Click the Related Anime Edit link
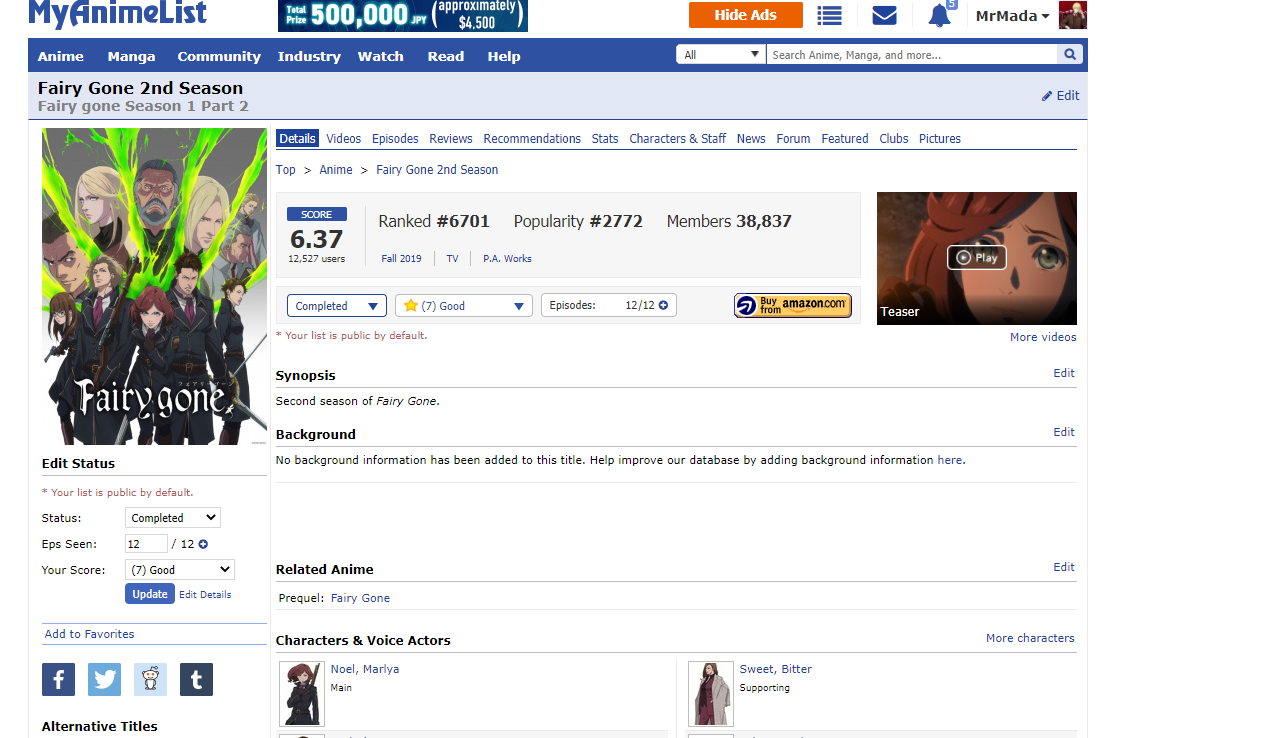Screen dimensions: 1261x738 click(1064, 567)
